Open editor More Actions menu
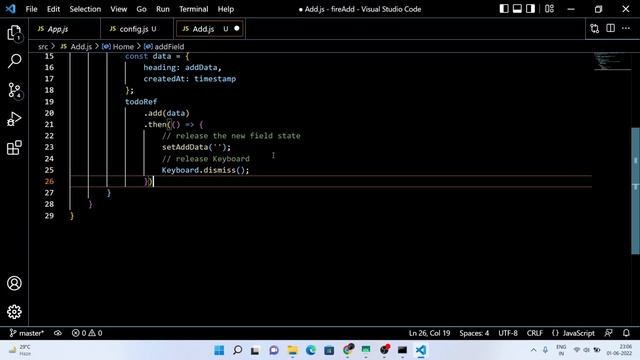This screenshot has height=360, width=640. tap(626, 28)
